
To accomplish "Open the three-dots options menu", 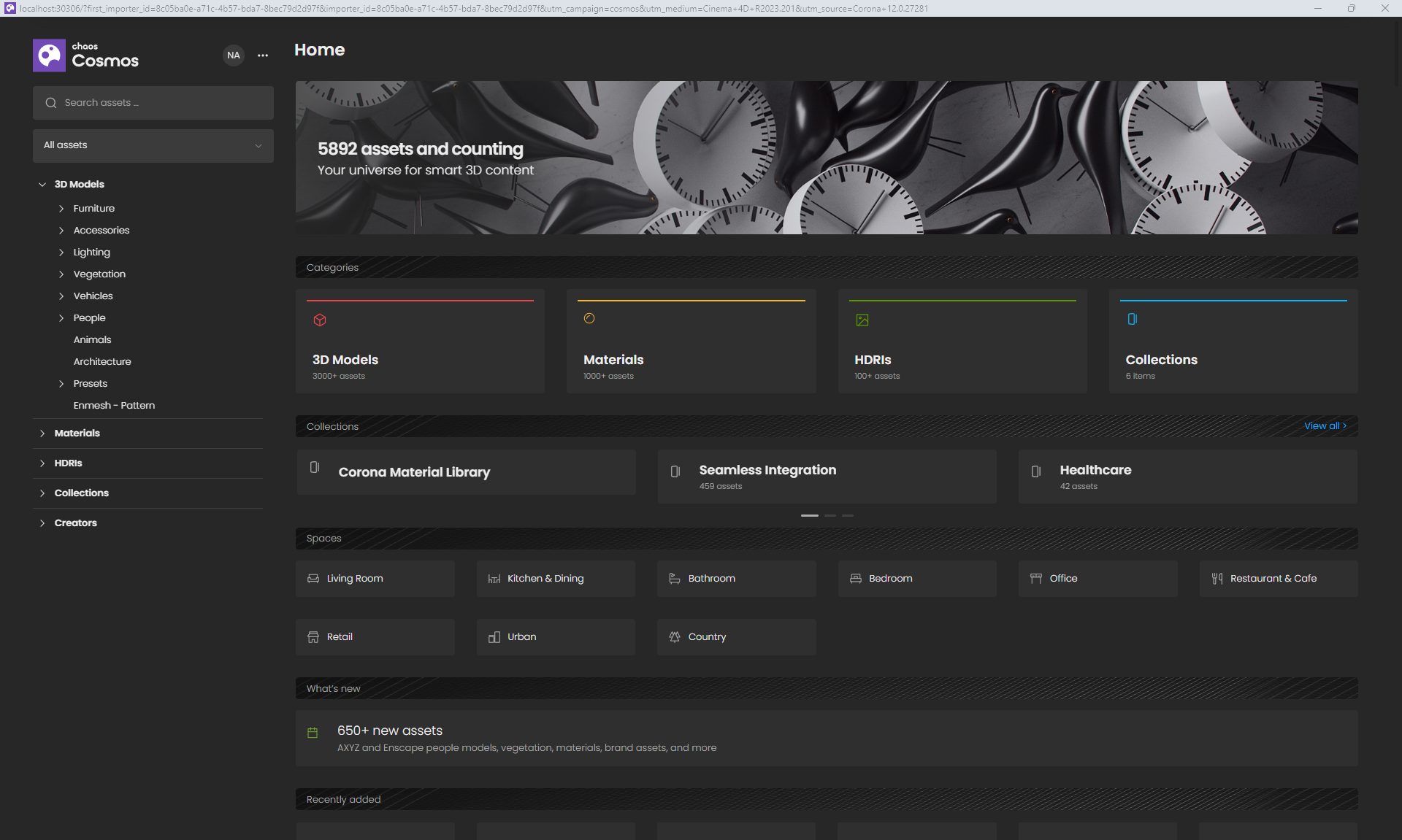I will click(263, 55).
